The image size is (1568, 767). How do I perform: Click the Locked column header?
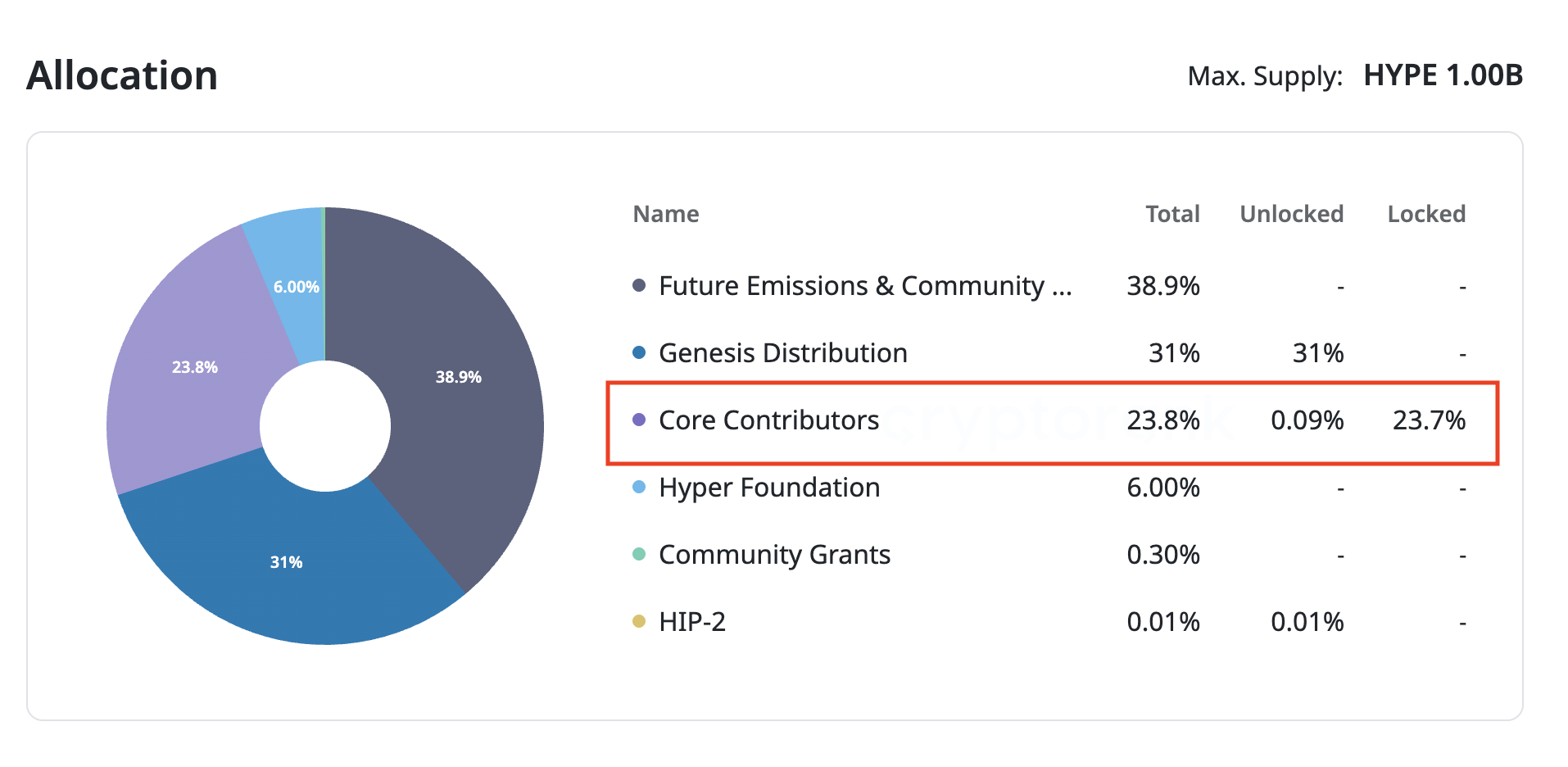(1425, 214)
